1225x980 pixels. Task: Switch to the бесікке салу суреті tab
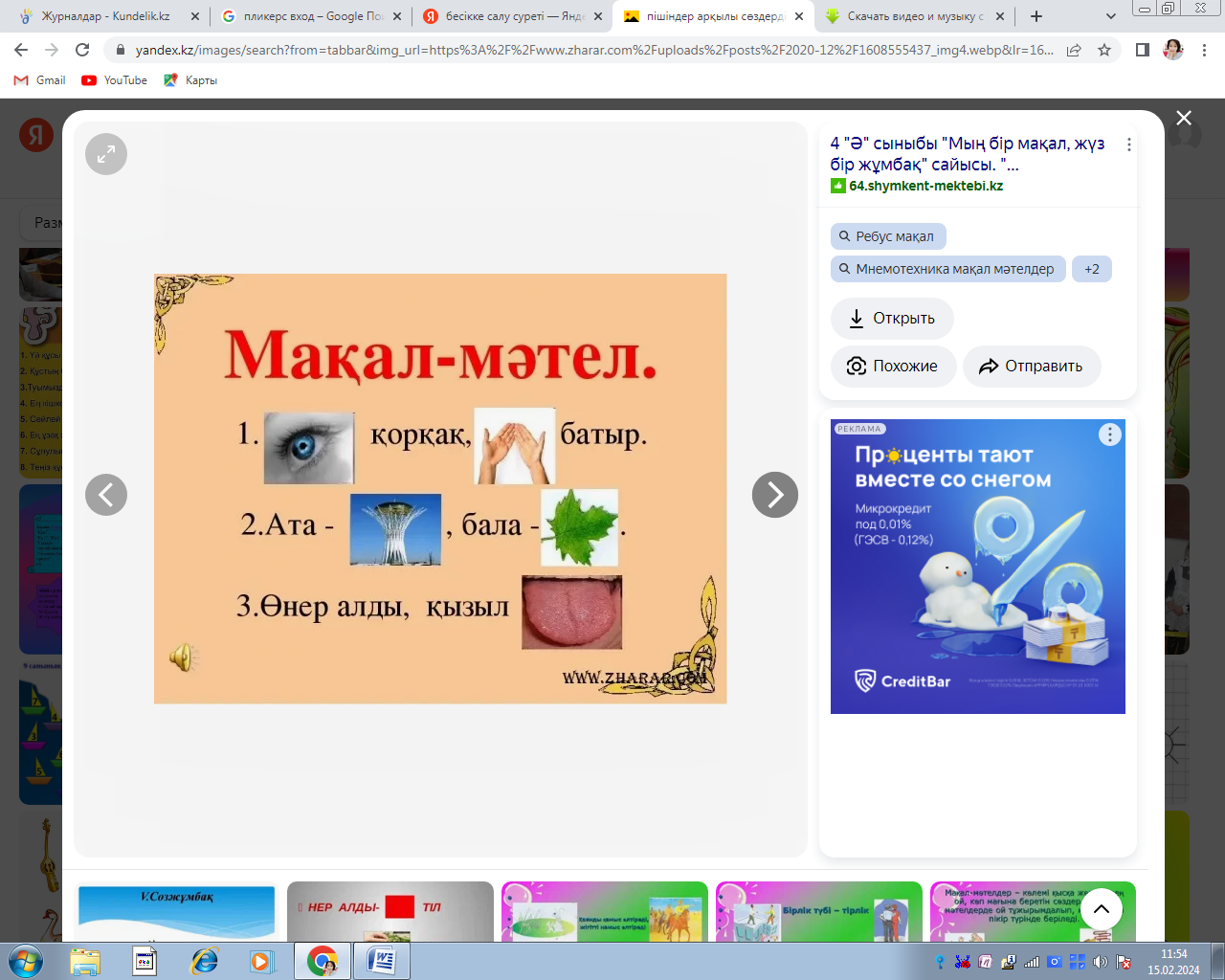click(x=511, y=16)
